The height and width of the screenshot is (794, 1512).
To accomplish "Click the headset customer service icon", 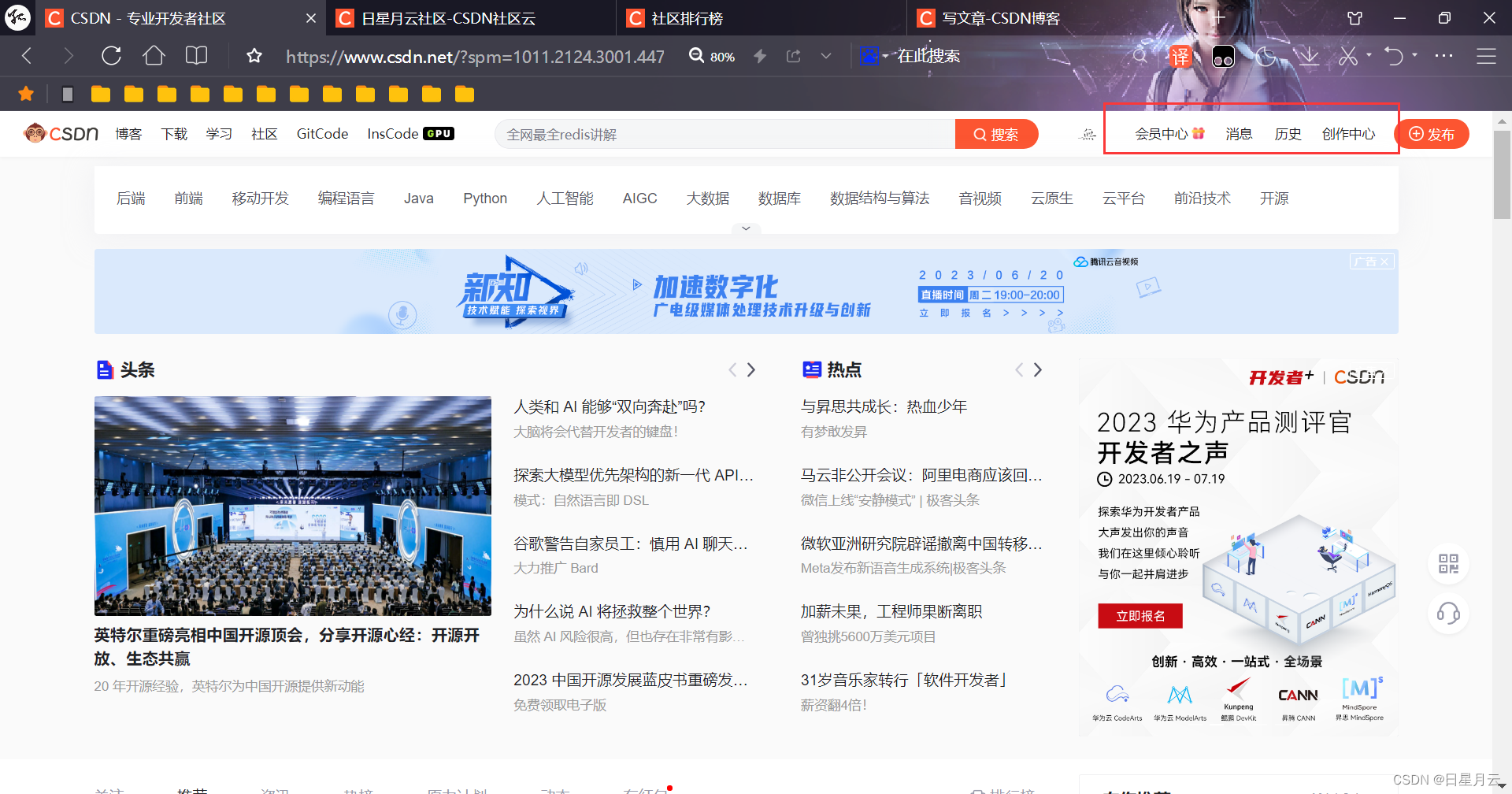I will coord(1448,613).
